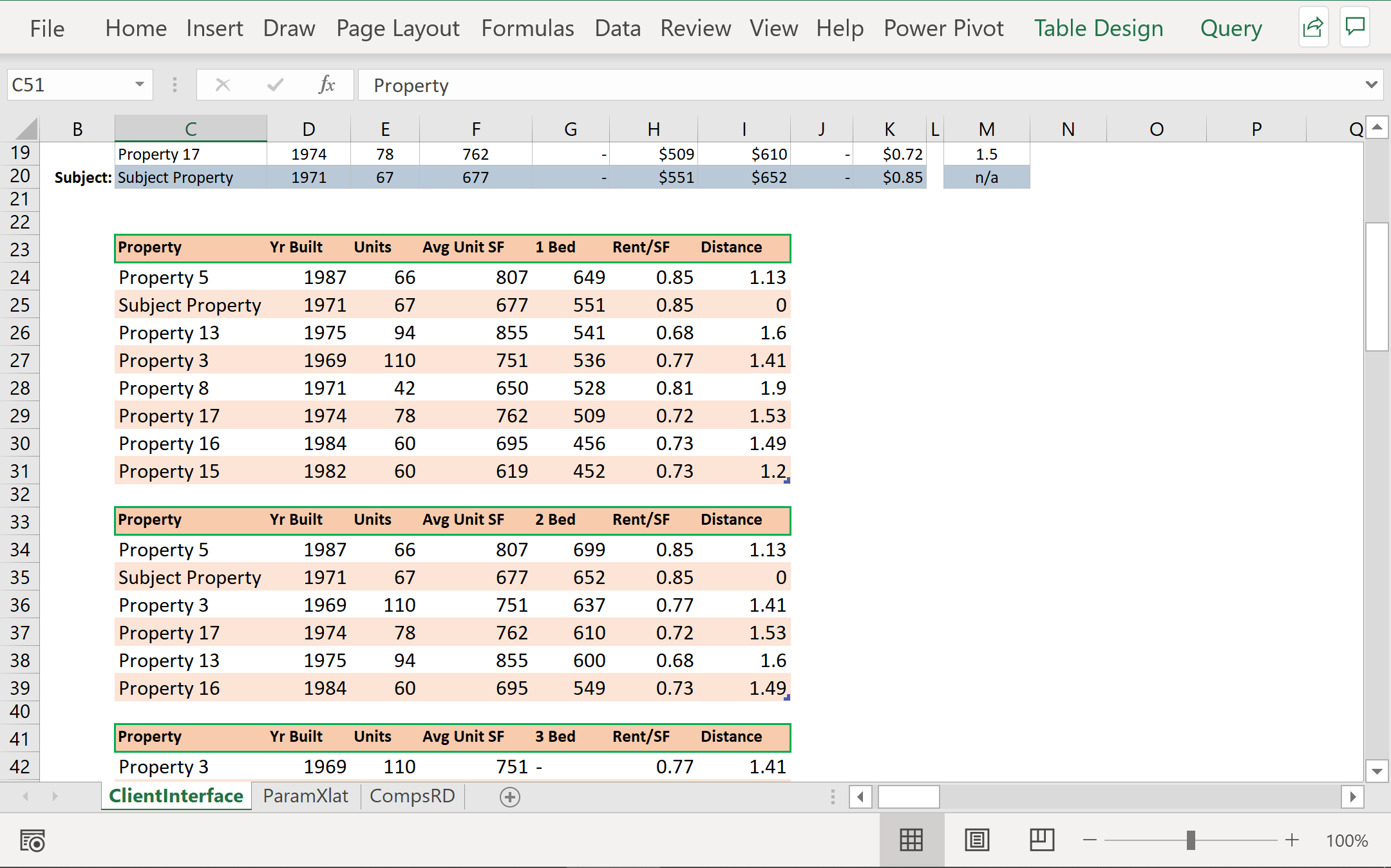Image resolution: width=1391 pixels, height=868 pixels.
Task: Click the zoom out minus button
Action: coord(1090,840)
